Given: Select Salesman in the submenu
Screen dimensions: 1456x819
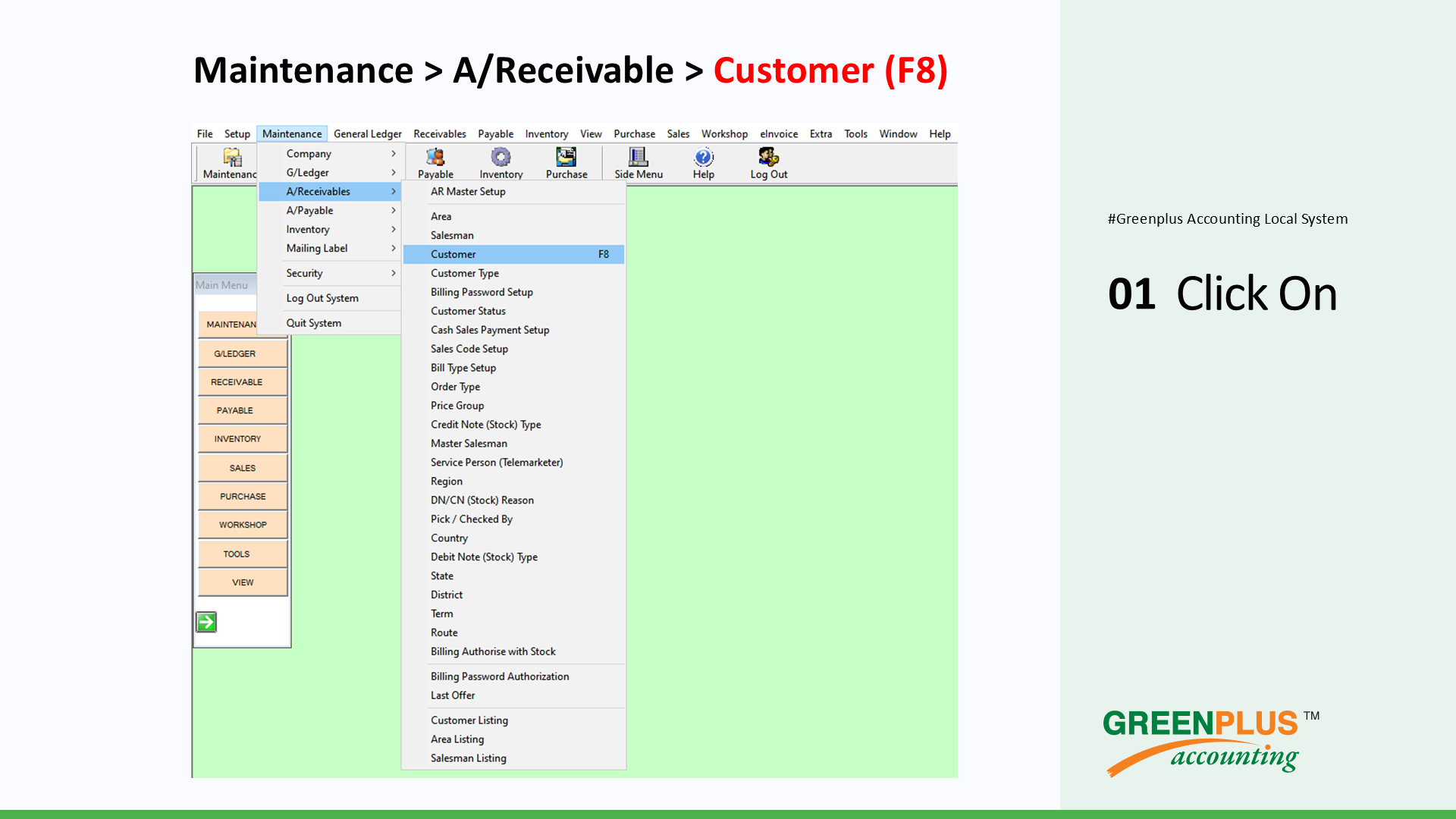Looking at the screenshot, I should [x=514, y=235].
